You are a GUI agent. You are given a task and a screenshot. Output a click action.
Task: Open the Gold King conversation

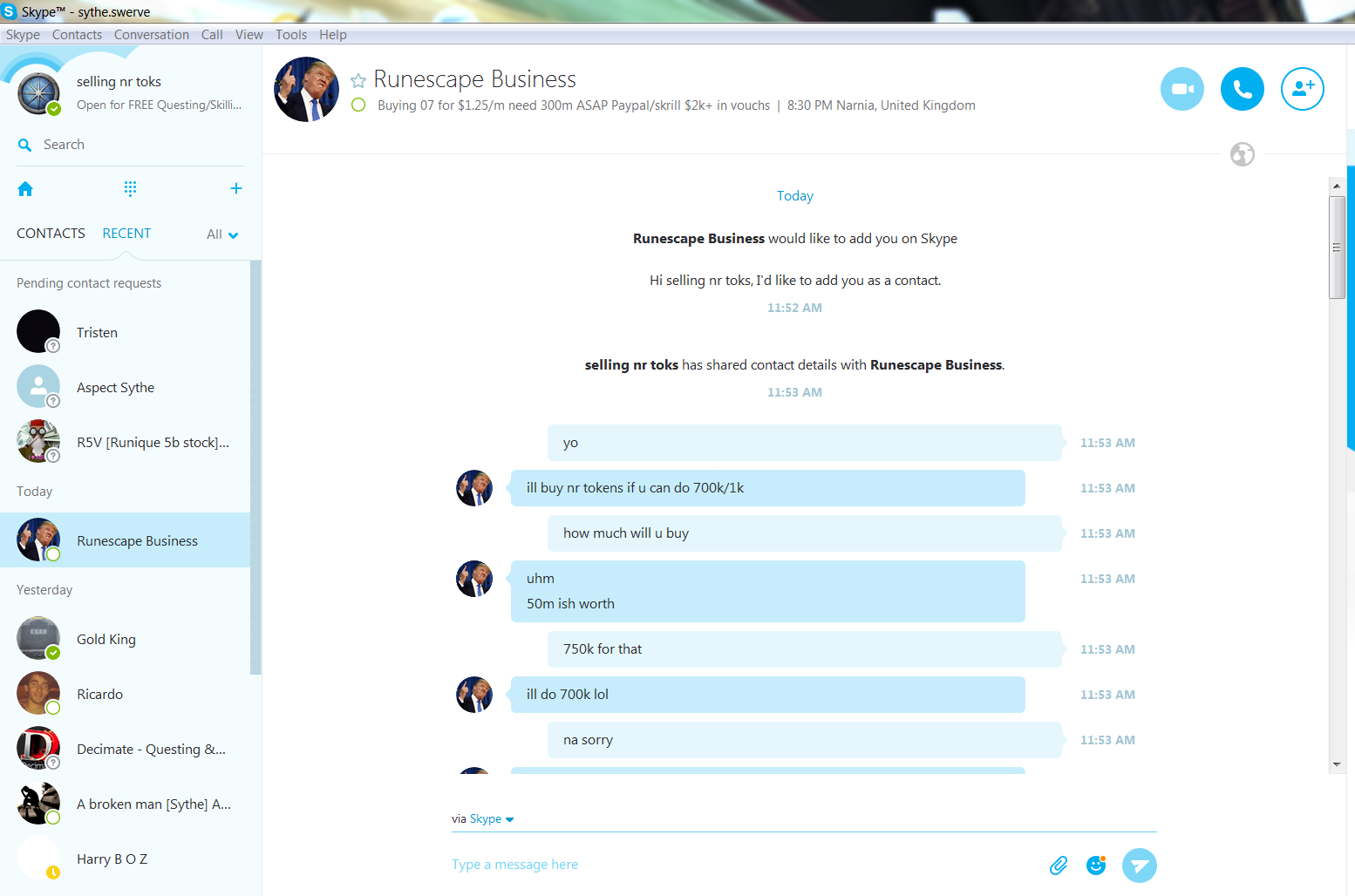coord(125,639)
